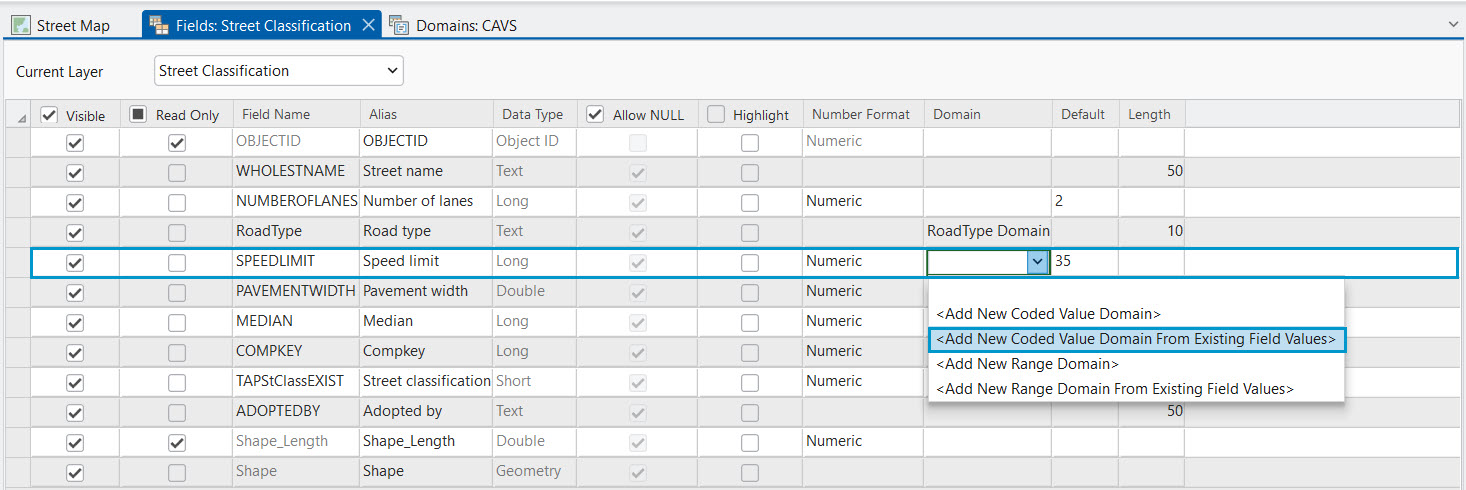Toggle the Allow NULL header checkbox
The image size is (1466, 490).
coord(596,115)
